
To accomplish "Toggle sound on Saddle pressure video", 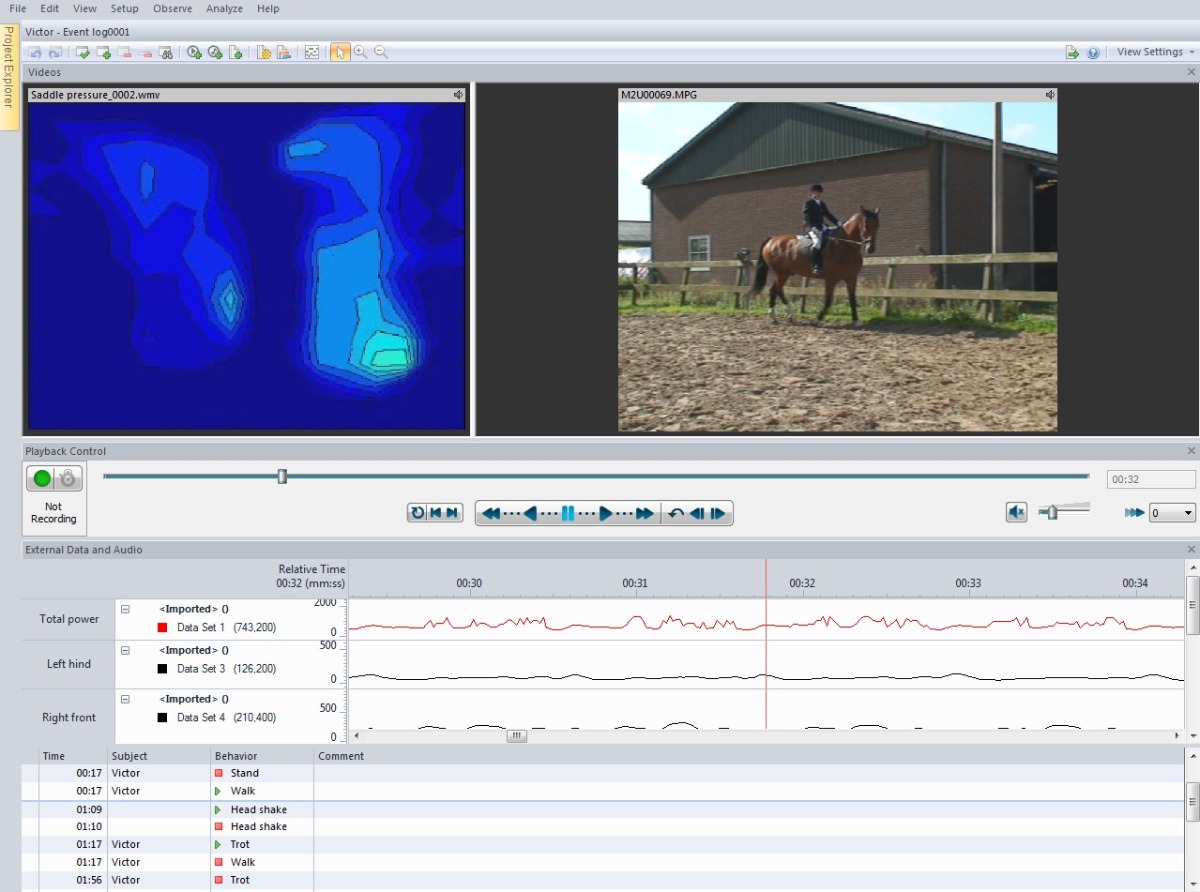I will (458, 95).
